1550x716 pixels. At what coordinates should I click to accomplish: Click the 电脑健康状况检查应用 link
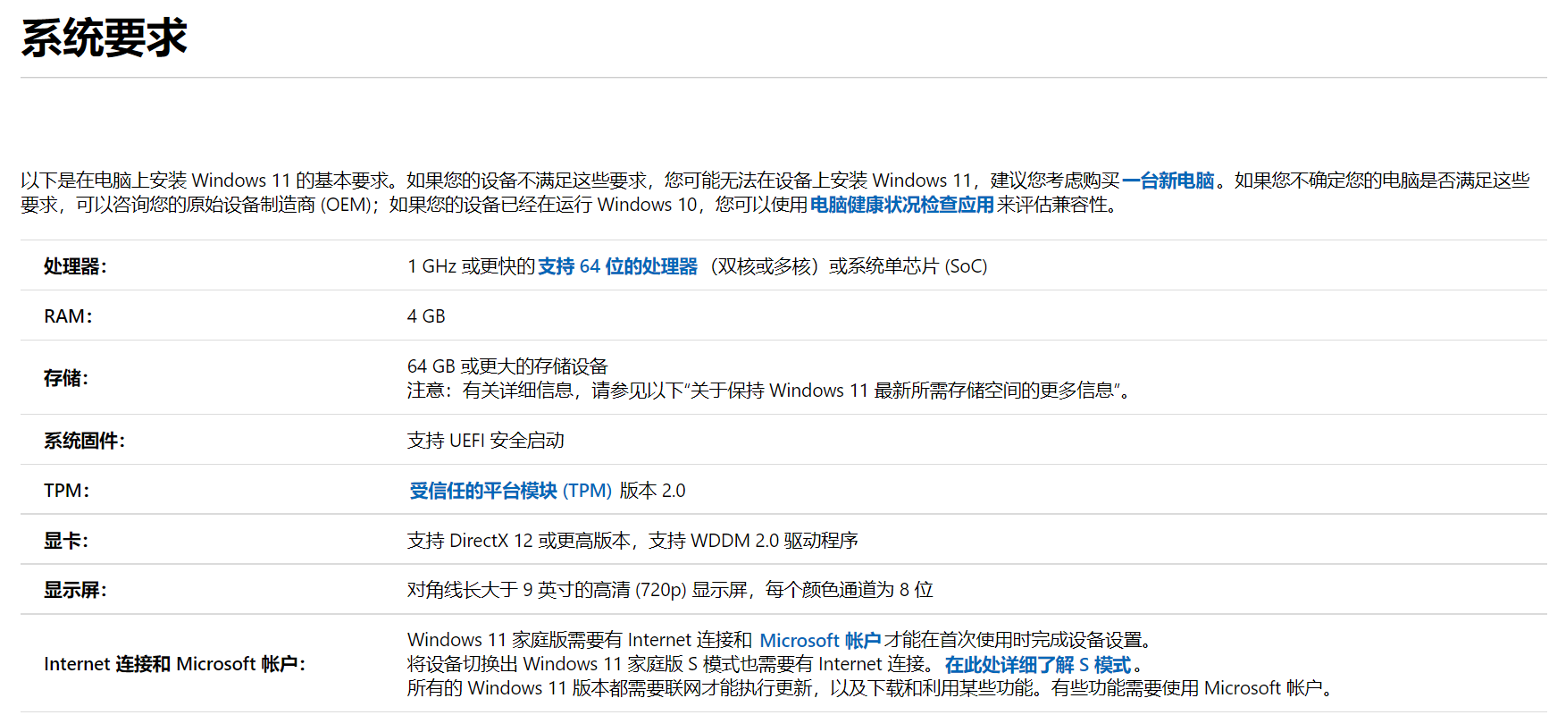coord(901,206)
